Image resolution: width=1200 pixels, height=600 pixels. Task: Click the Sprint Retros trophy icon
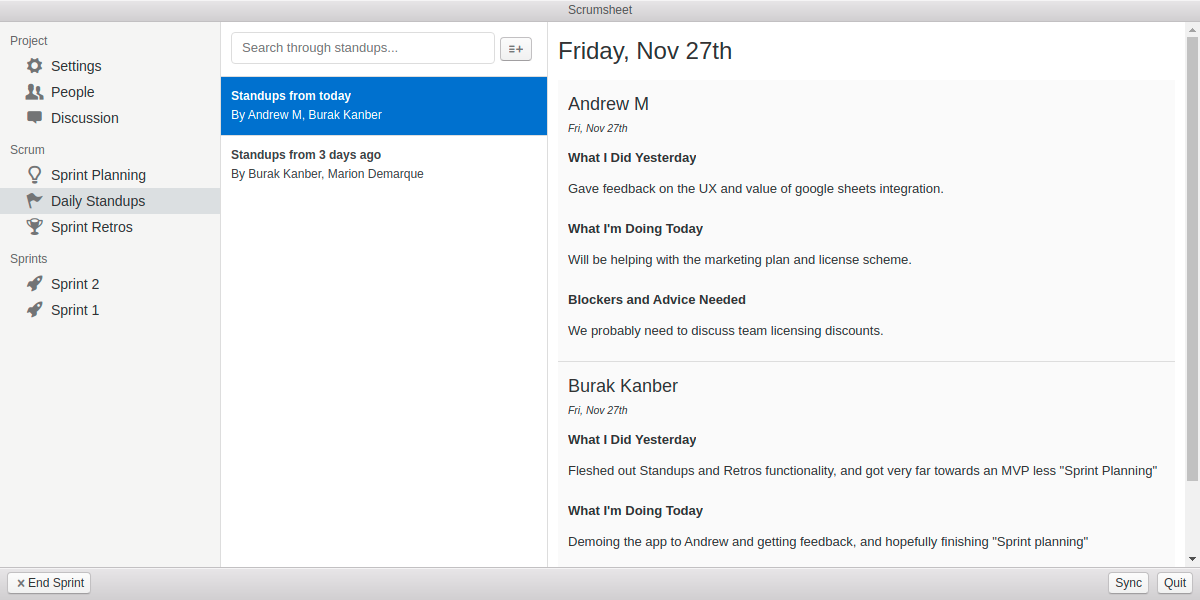point(35,227)
